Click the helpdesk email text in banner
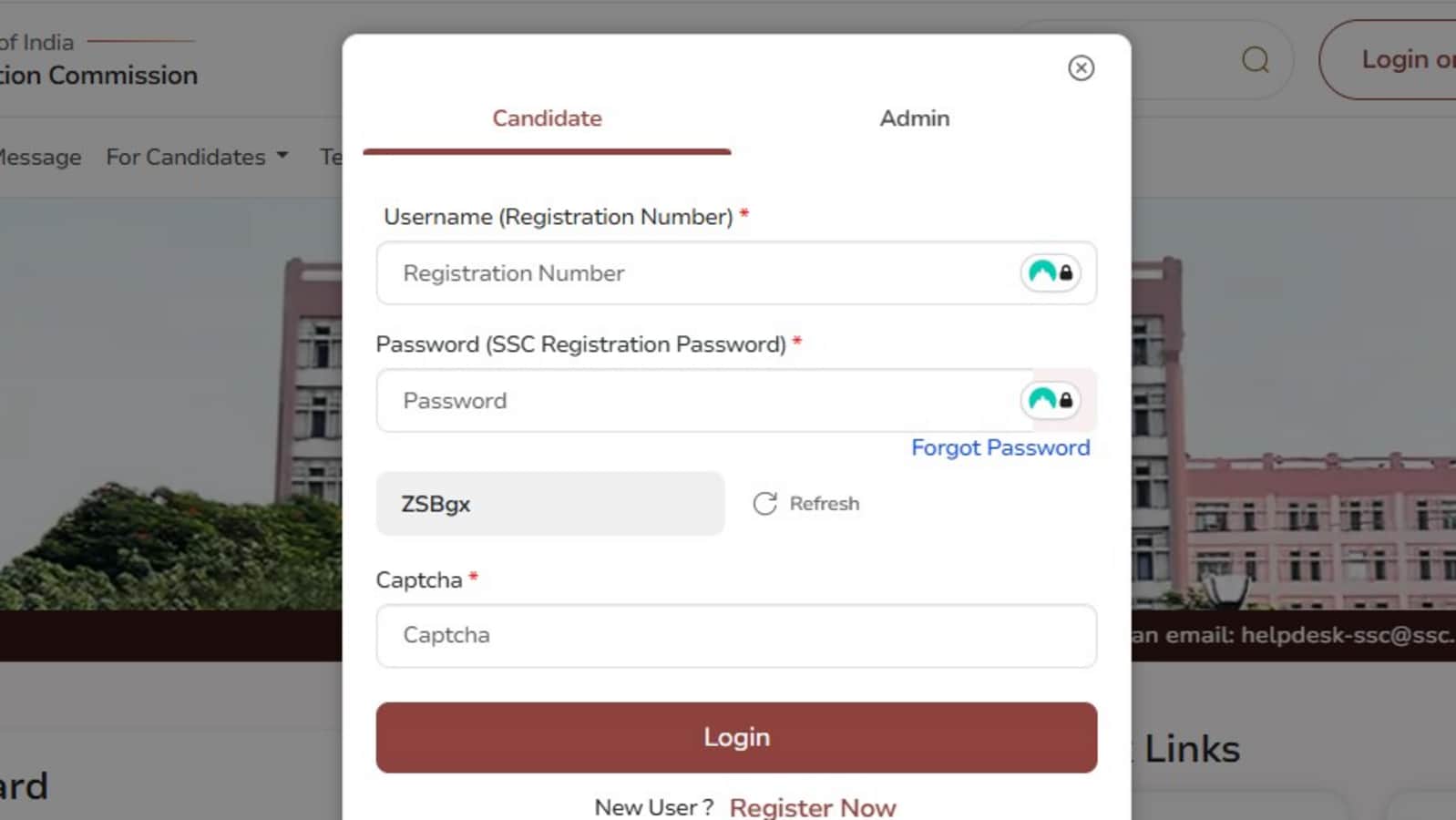 (x=1294, y=635)
